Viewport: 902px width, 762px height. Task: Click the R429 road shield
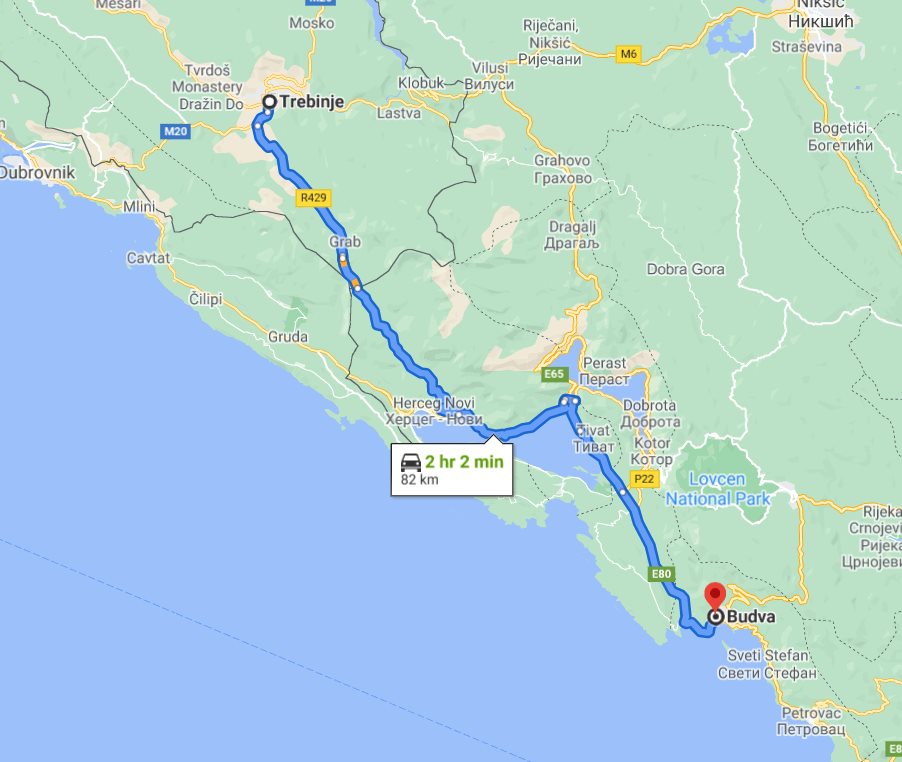tap(314, 198)
